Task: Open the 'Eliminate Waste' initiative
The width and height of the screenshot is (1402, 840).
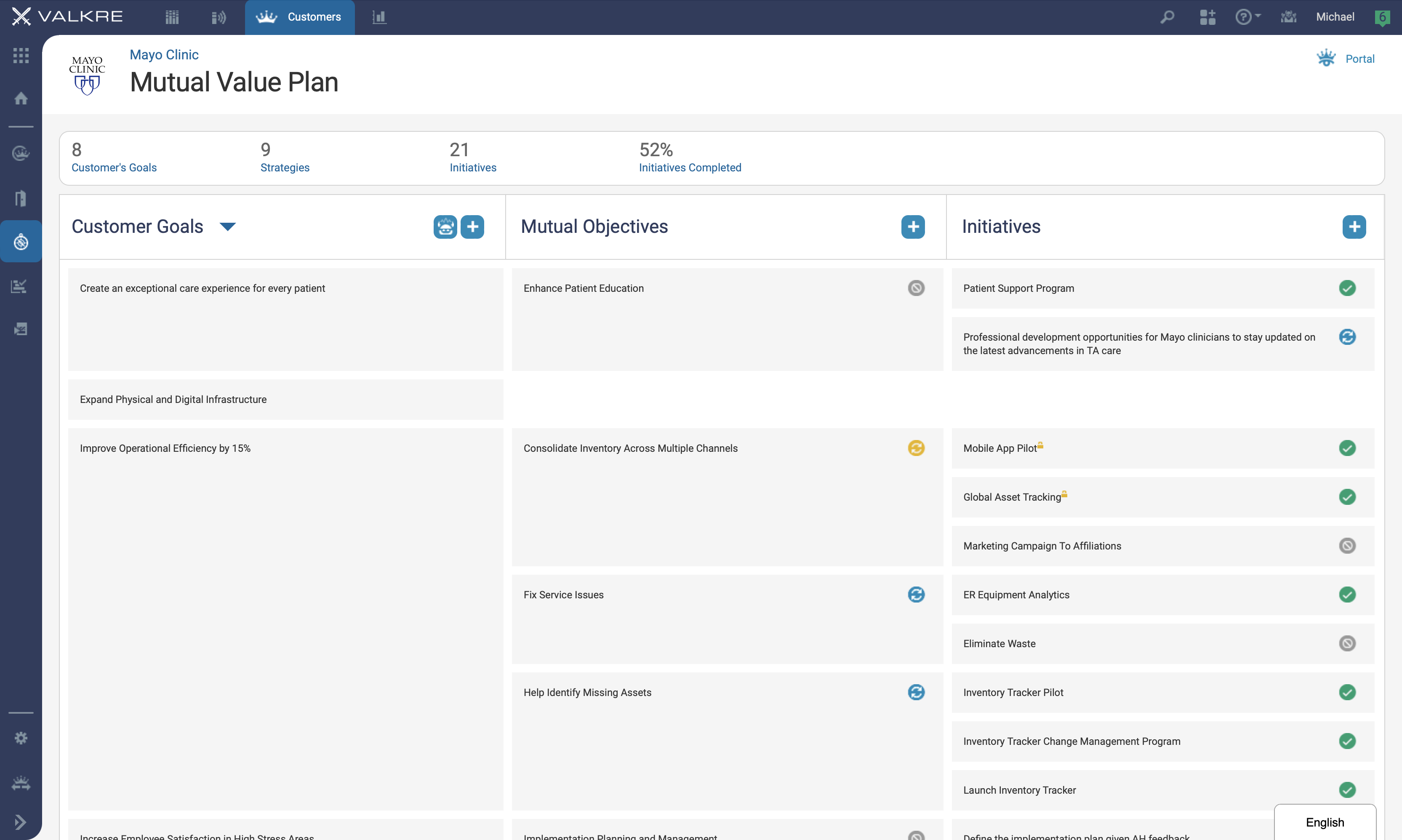Action: coord(1162,644)
